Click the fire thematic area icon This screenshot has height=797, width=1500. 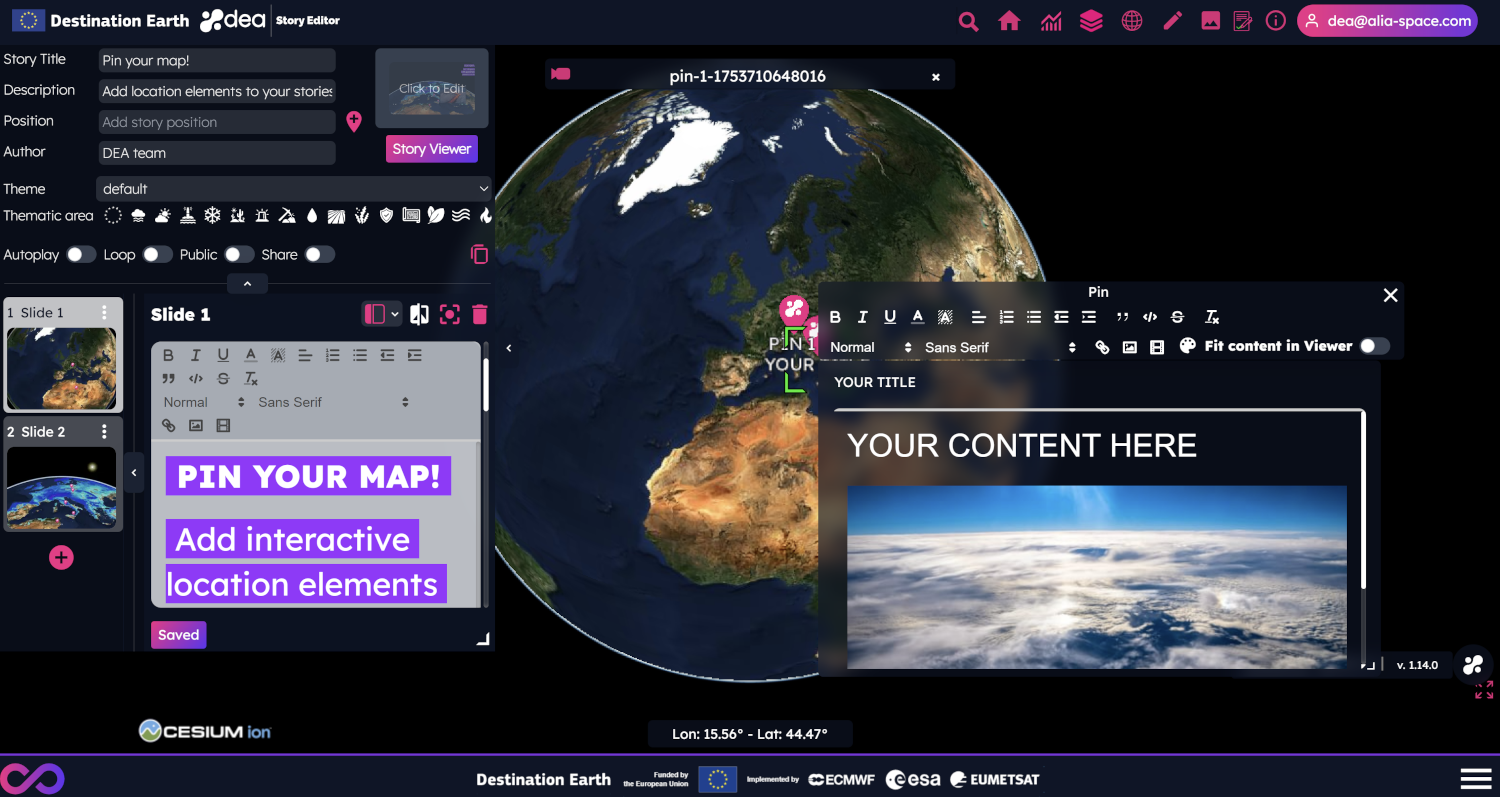[486, 215]
